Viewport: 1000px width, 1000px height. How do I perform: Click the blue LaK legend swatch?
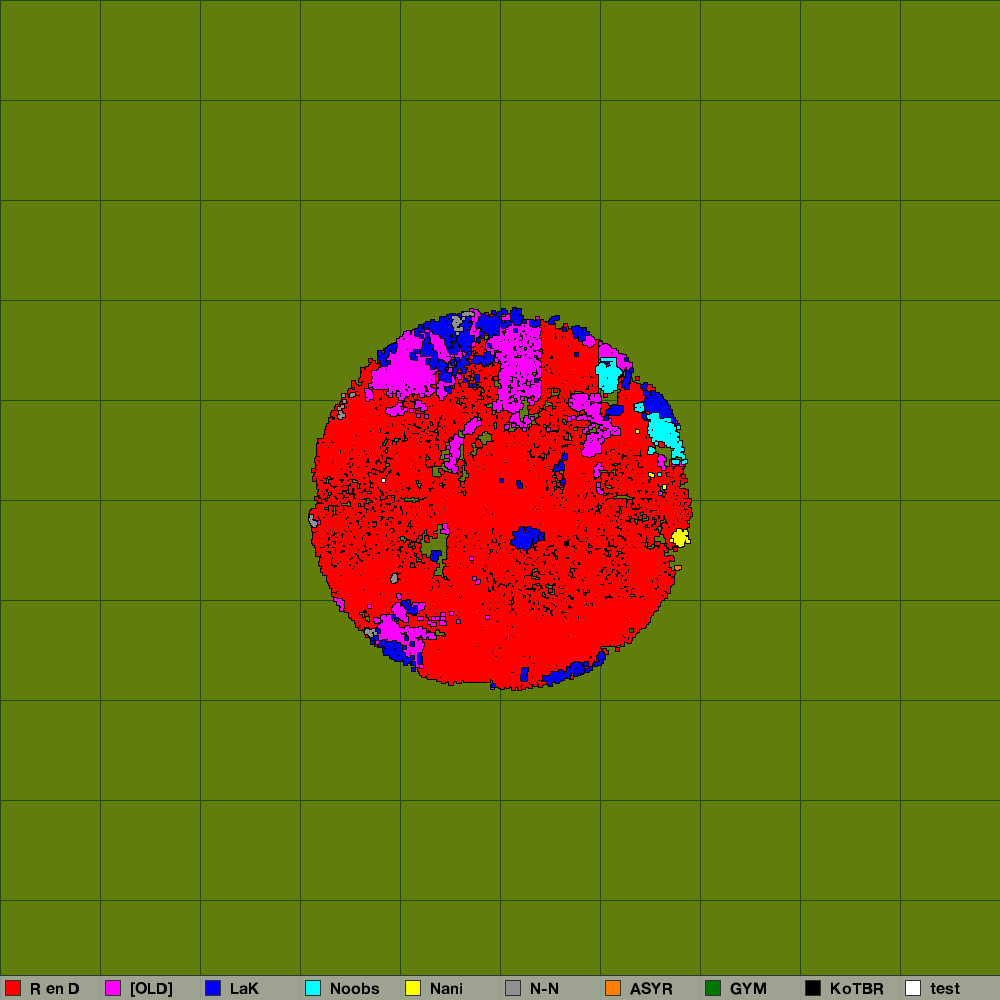click(213, 988)
